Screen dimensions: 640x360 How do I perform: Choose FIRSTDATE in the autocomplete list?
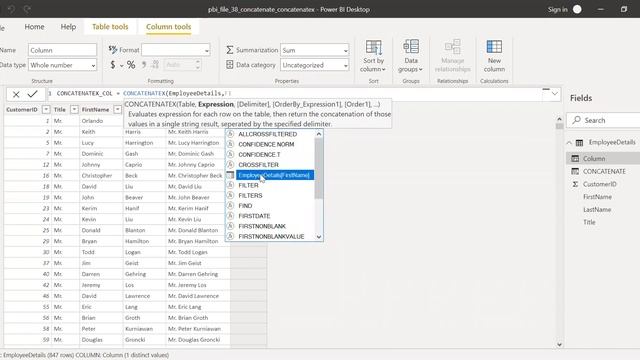pos(254,216)
